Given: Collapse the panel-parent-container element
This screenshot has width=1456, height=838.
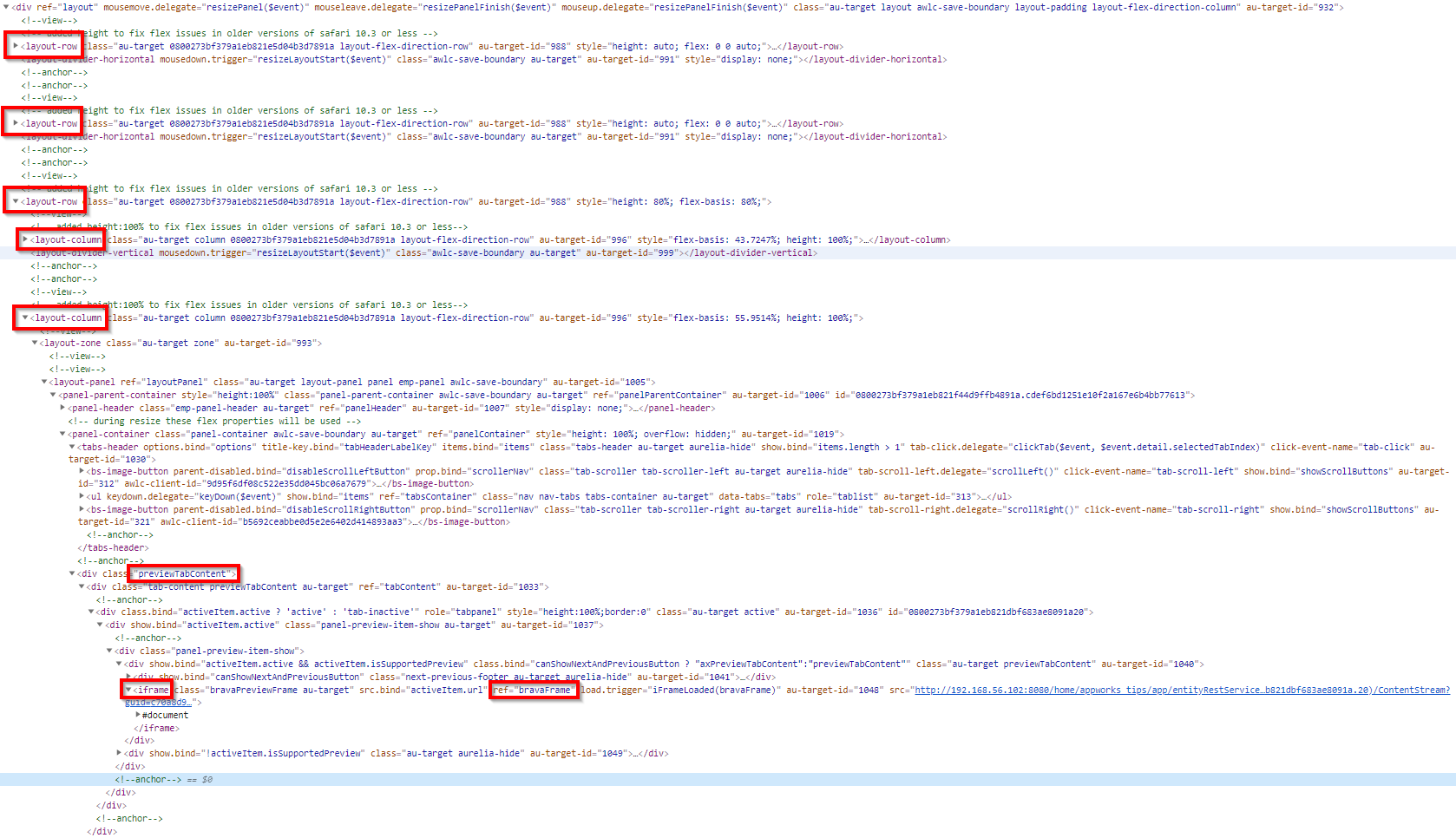Looking at the screenshot, I should 53,396.
